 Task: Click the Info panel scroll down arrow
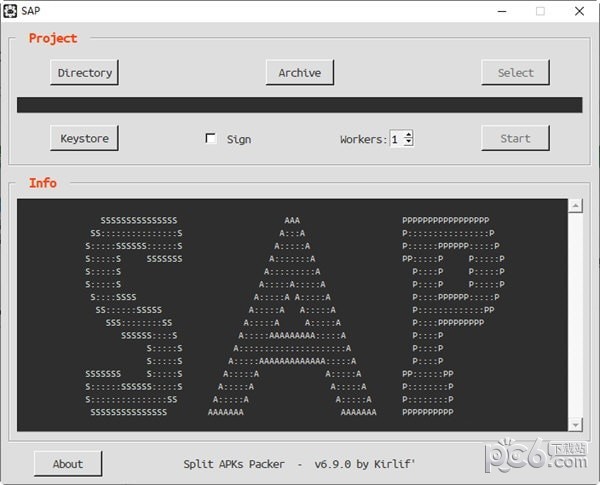point(576,425)
